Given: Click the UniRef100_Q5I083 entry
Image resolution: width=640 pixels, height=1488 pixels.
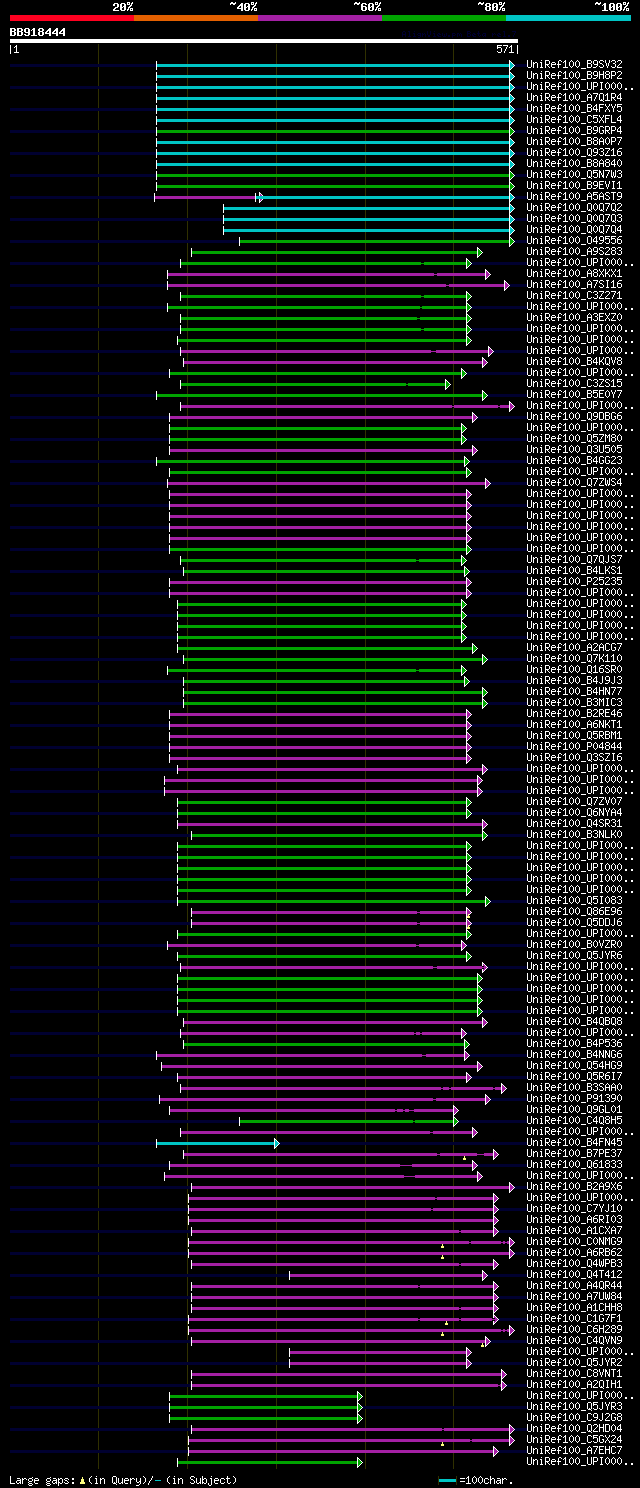Looking at the screenshot, I should [574, 900].
